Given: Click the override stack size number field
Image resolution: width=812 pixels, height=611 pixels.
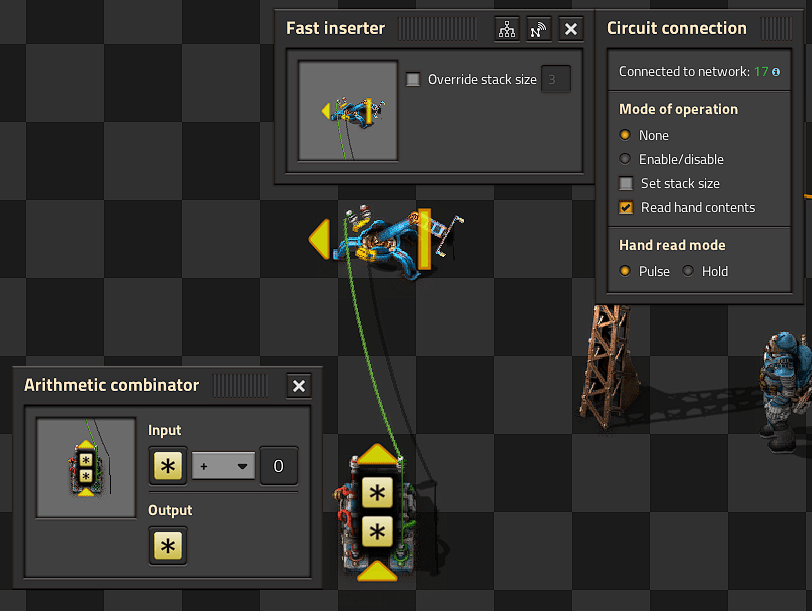Looking at the screenshot, I should [556, 79].
